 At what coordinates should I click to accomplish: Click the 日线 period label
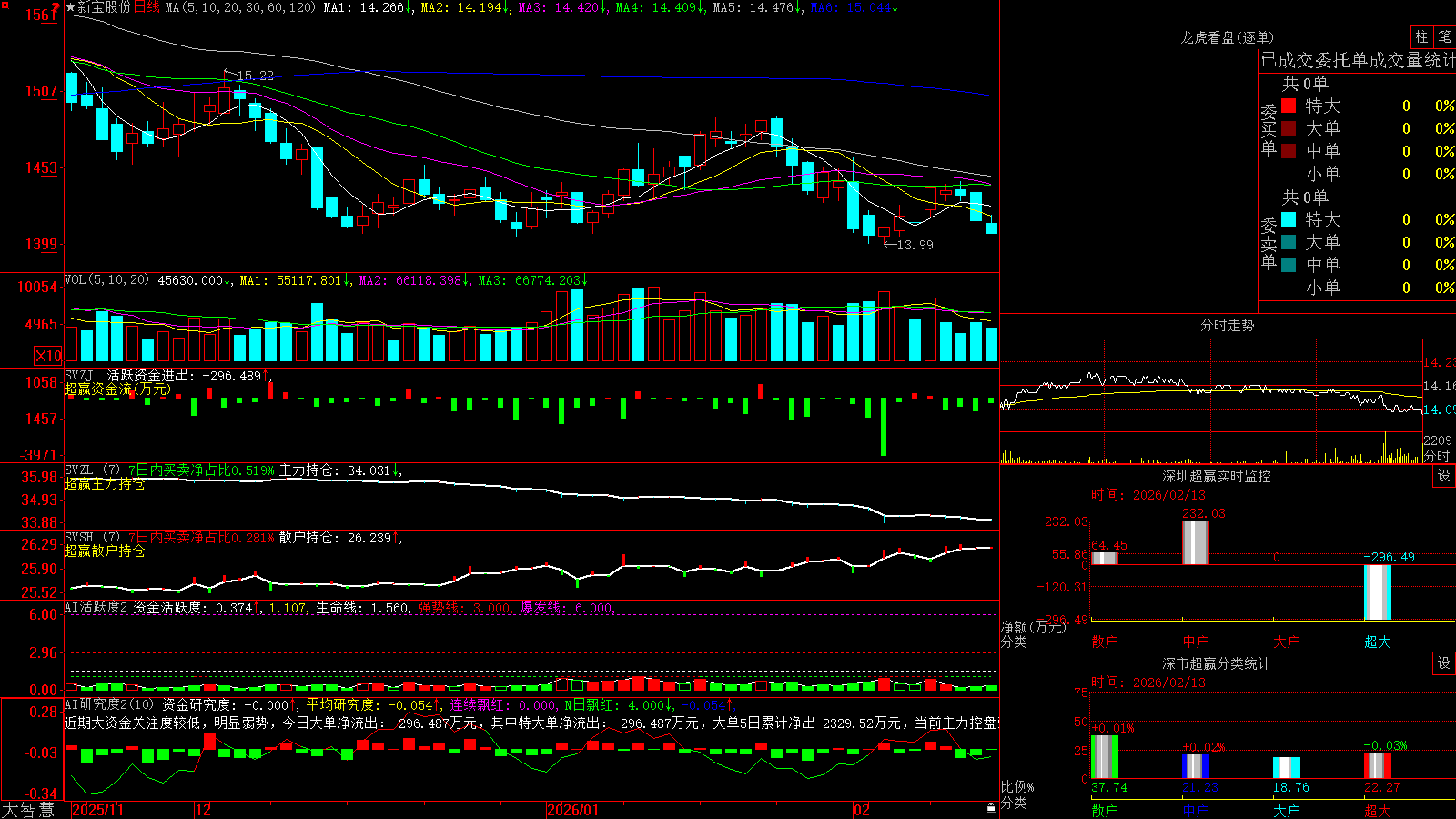pyautogui.click(x=147, y=7)
